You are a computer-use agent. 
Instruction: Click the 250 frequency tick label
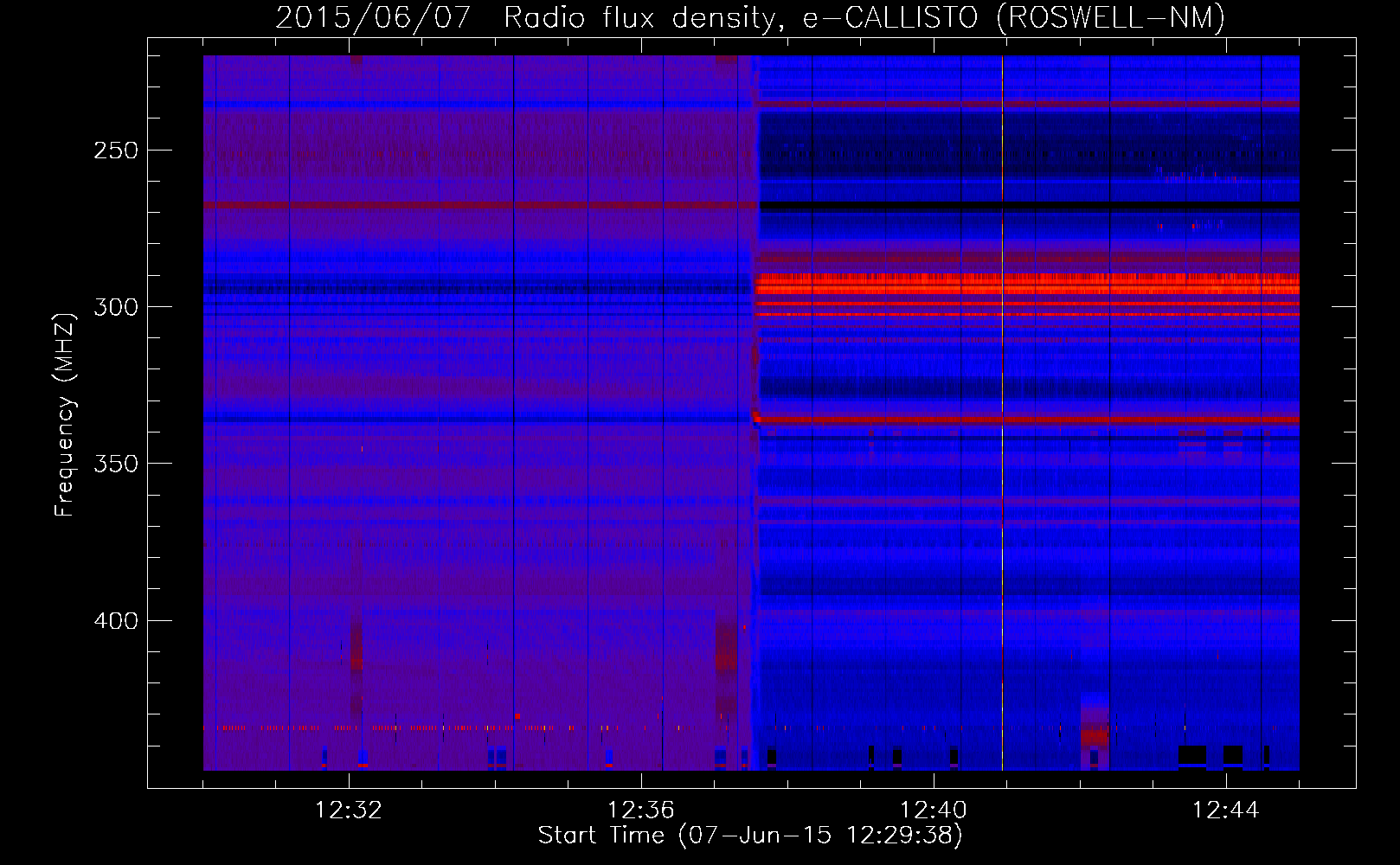pos(116,151)
